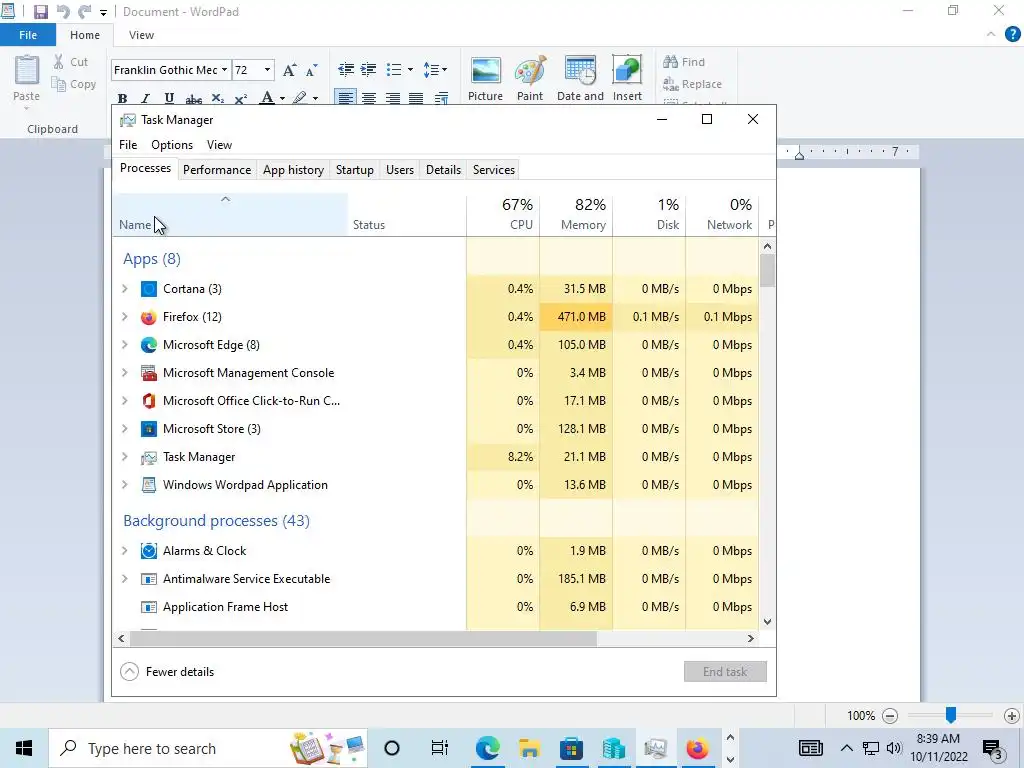The width and height of the screenshot is (1024, 768).
Task: Toggle Strikethrough formatting in WordPad
Action: [193, 99]
